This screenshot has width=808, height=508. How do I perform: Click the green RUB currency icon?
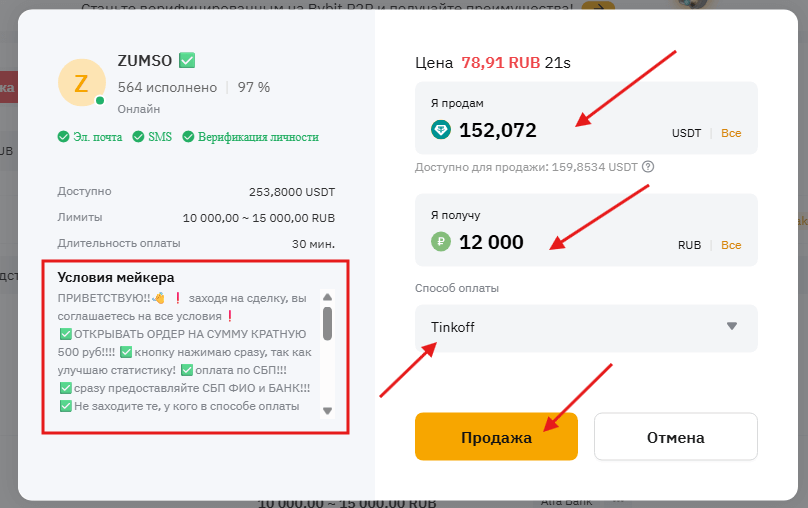coord(441,242)
